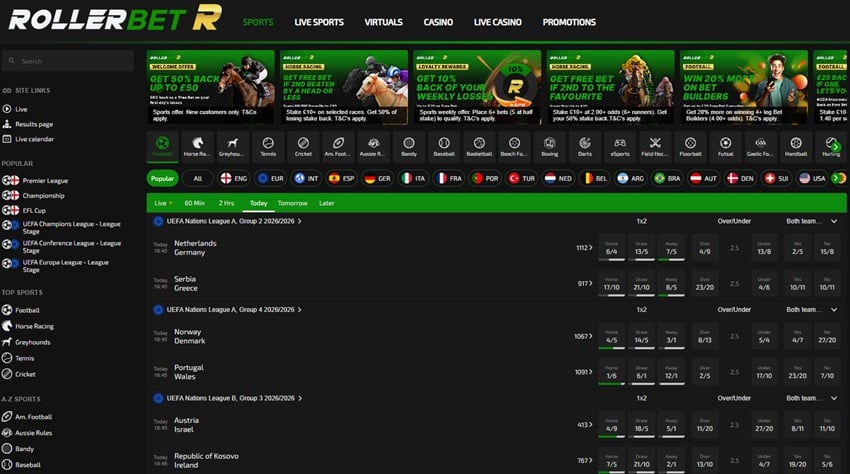This screenshot has height=474, width=850.
Task: Select Handball in the sports carousel
Action: click(796, 146)
